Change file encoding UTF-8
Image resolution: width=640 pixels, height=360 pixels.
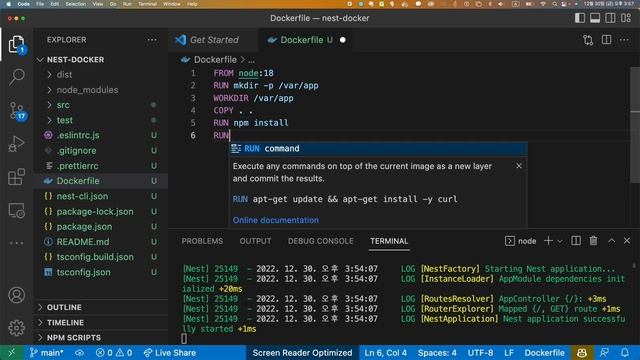(x=480, y=353)
